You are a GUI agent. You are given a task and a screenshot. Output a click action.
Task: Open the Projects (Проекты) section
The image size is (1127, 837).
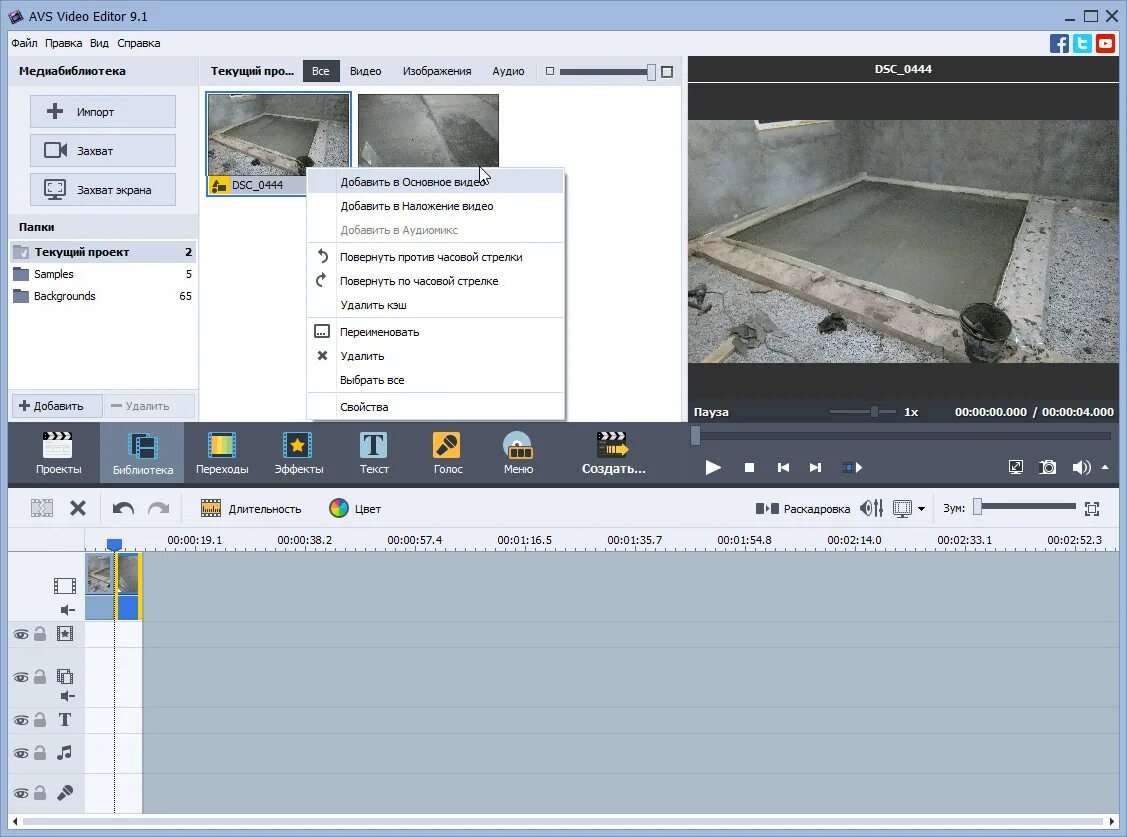click(x=58, y=453)
